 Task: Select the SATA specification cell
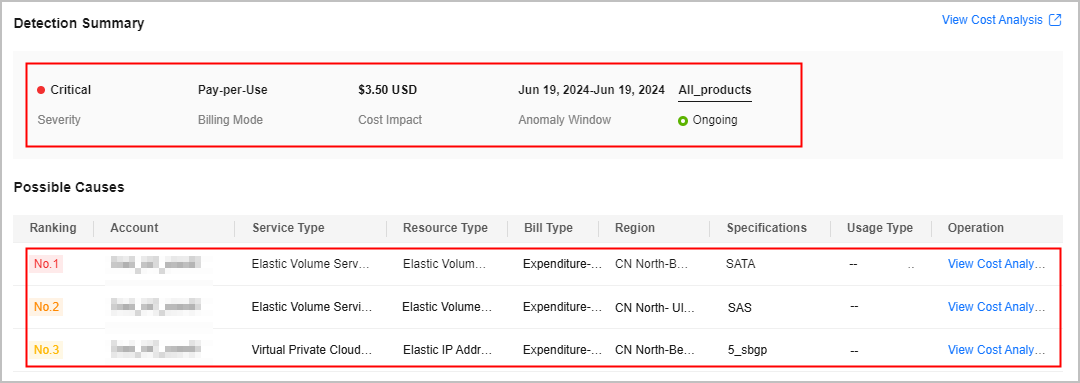[x=740, y=263]
